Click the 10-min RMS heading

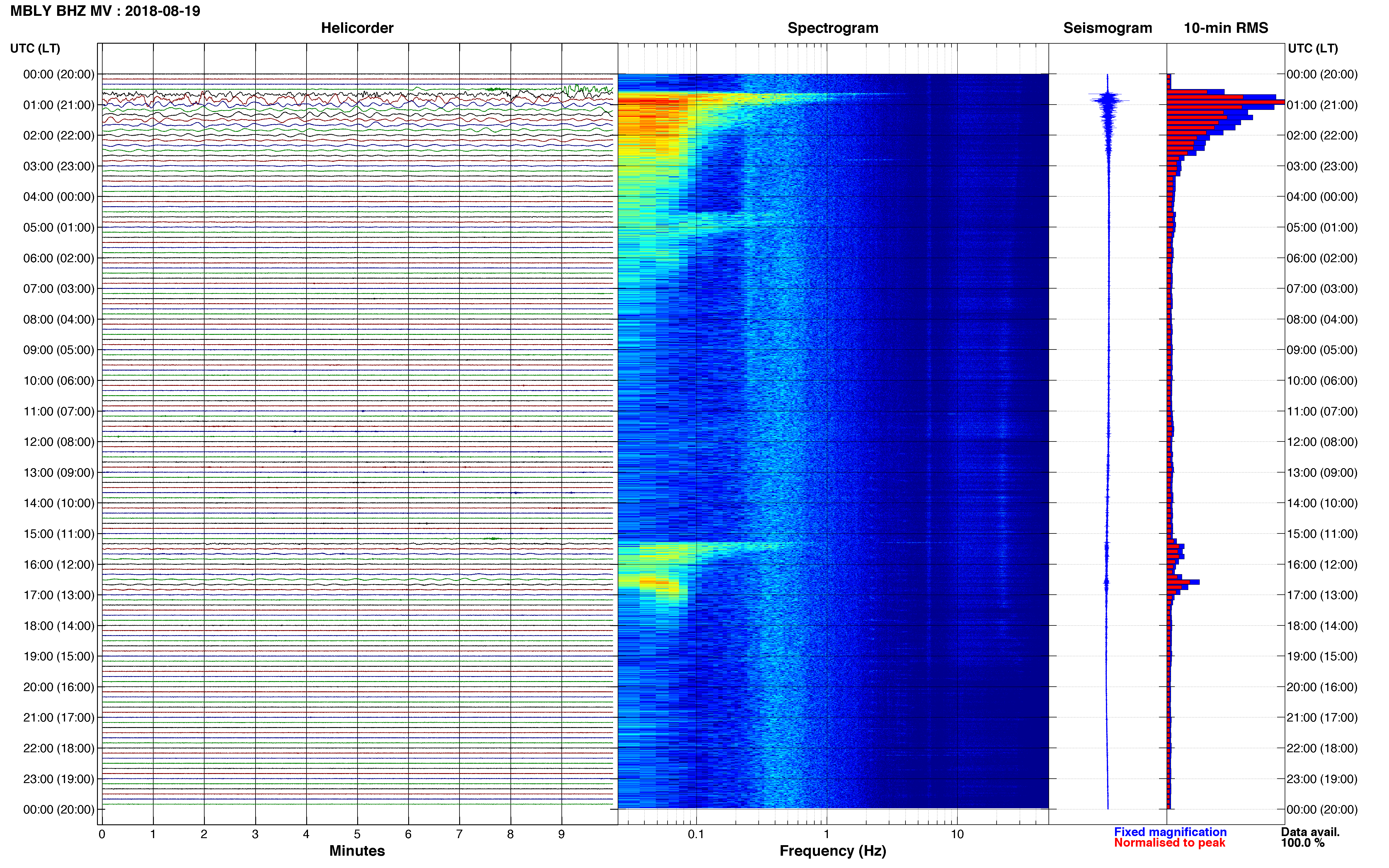click(x=1225, y=28)
